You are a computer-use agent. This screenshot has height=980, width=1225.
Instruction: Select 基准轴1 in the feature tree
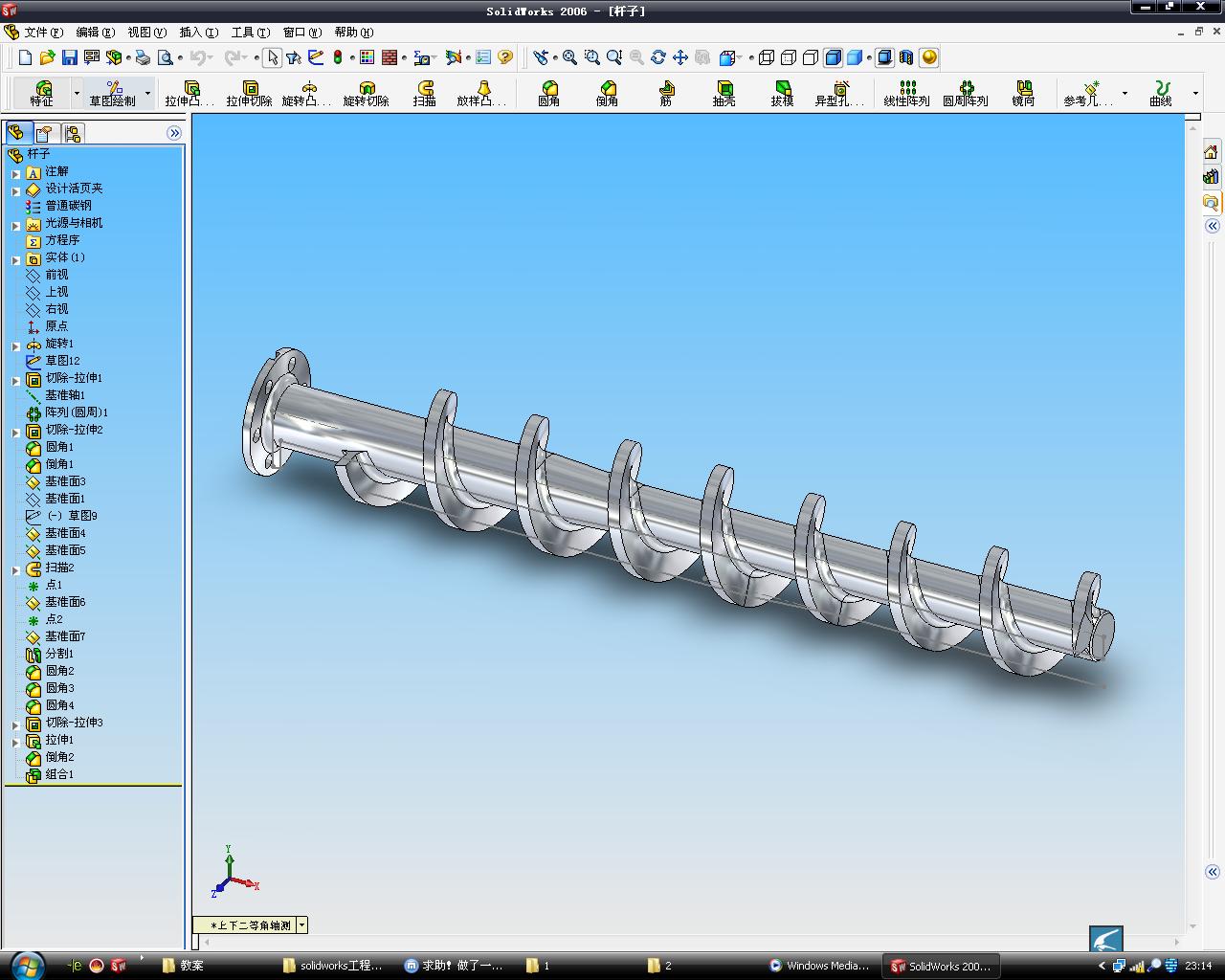(65, 395)
